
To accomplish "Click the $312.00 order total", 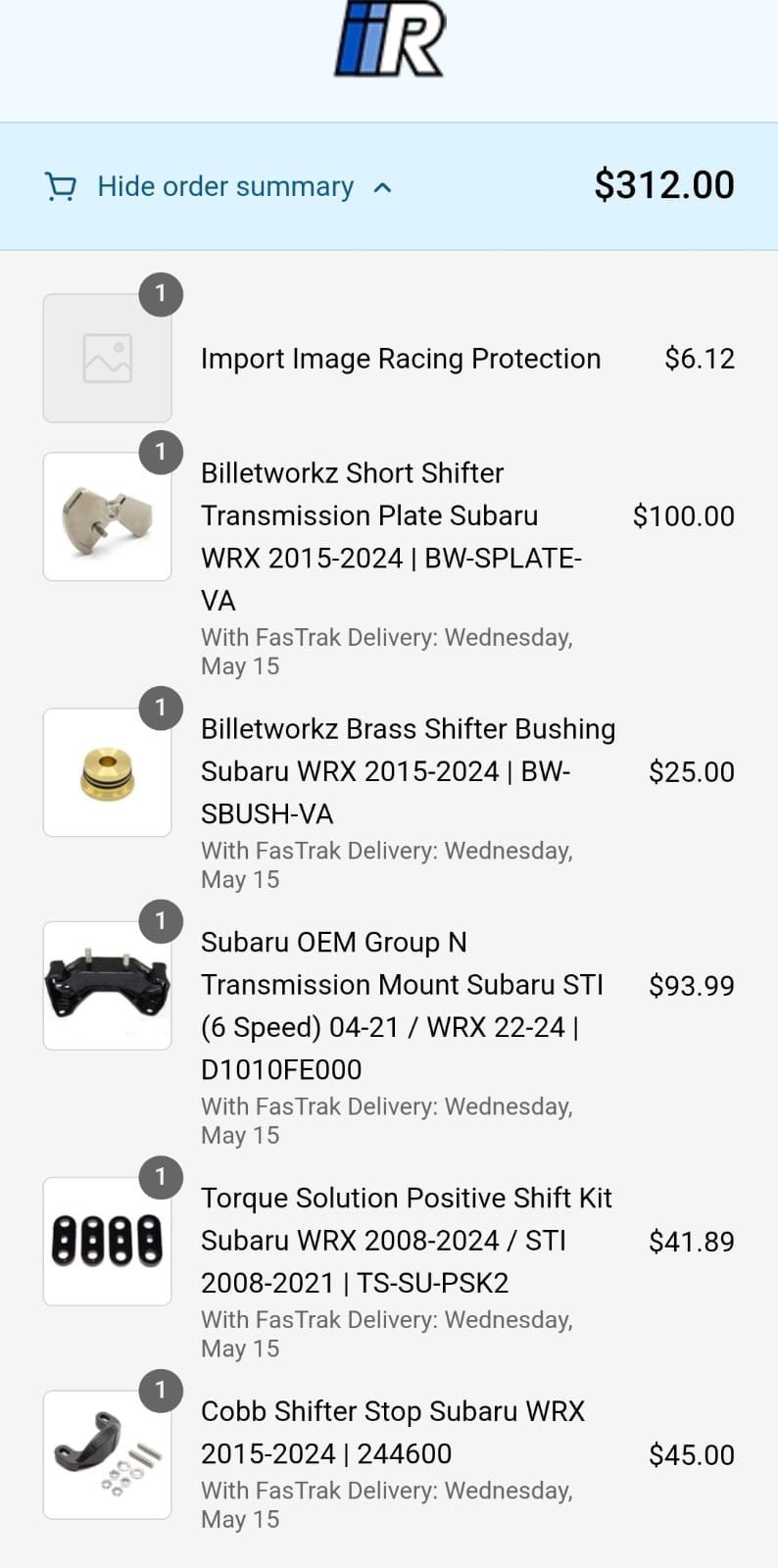I will click(x=663, y=185).
